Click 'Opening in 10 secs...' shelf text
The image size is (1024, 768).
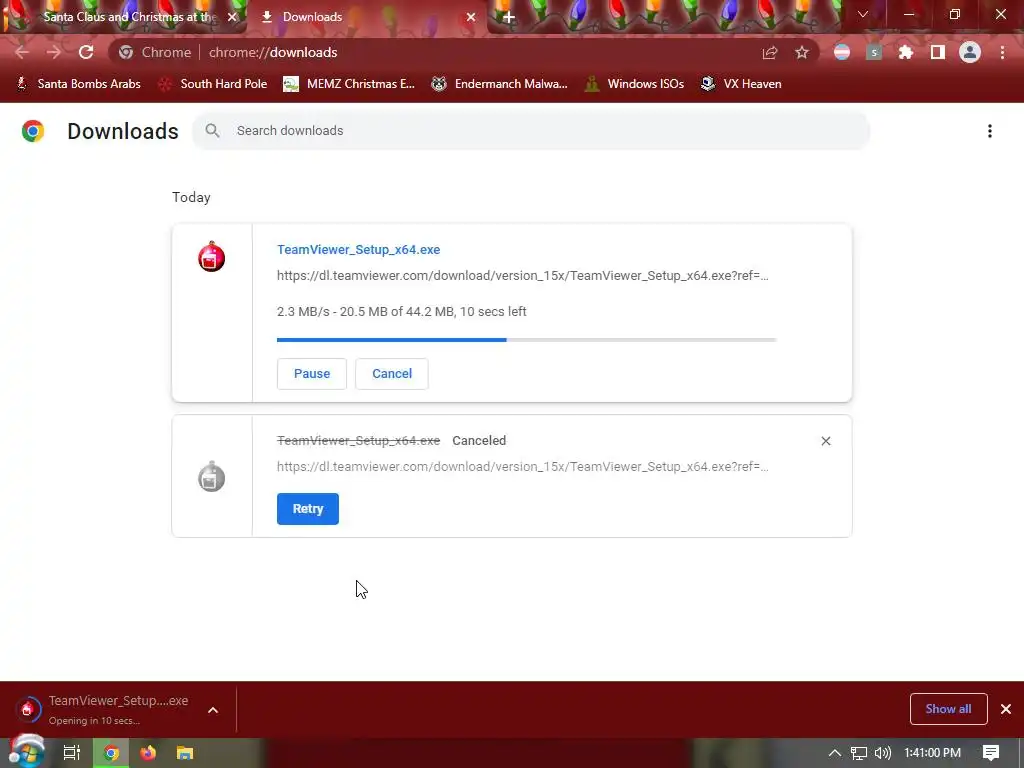(94, 721)
